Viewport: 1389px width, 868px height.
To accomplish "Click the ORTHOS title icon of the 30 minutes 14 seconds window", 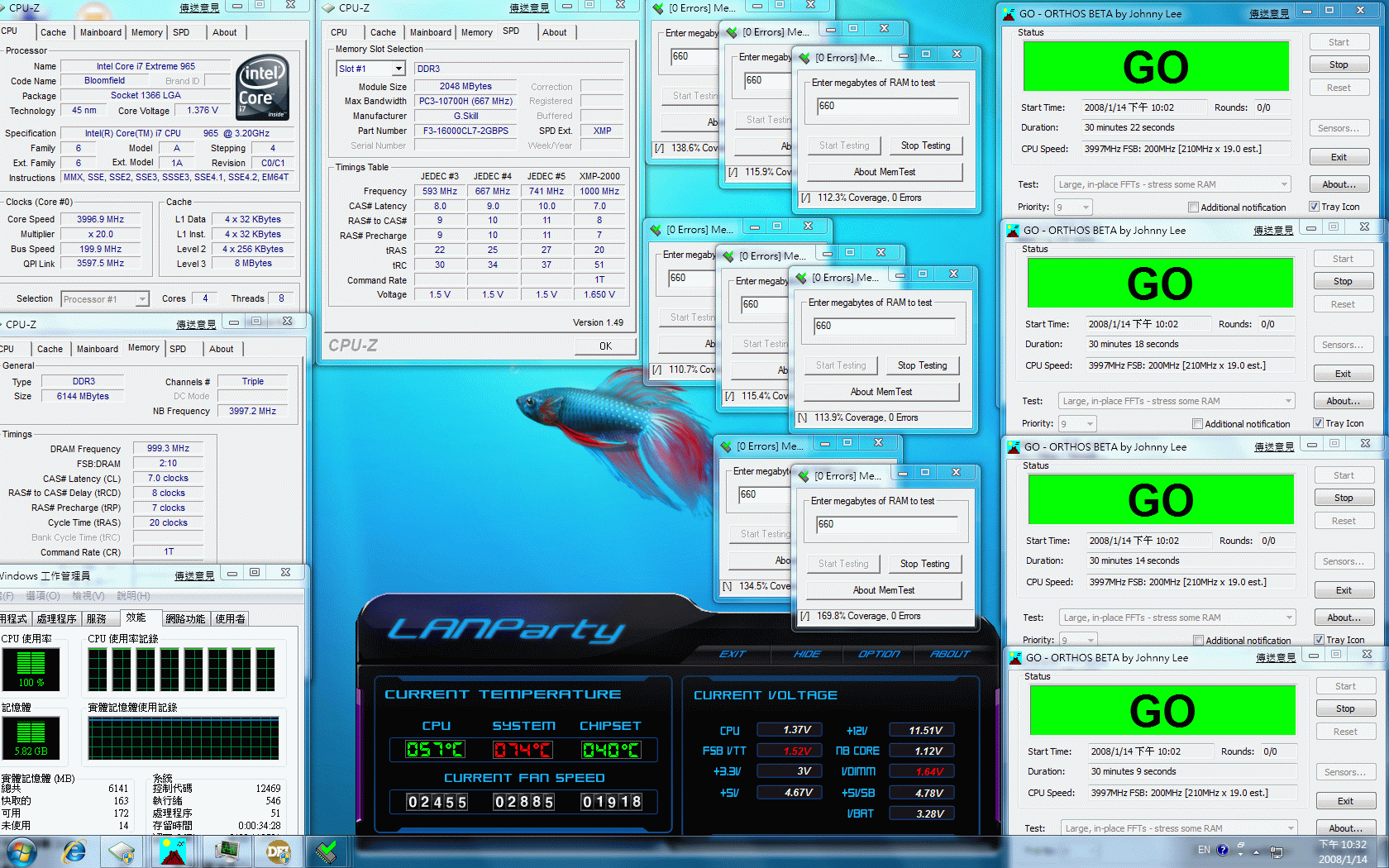I will coord(1014,447).
